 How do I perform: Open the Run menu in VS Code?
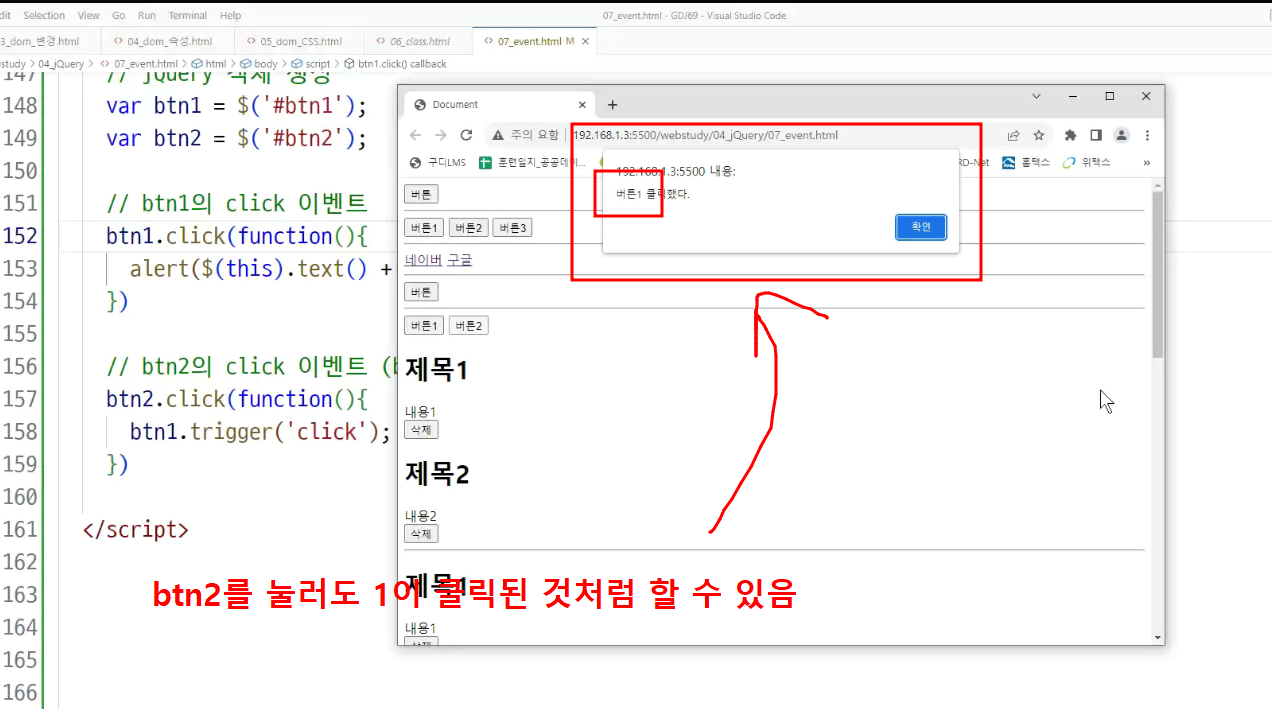147,15
